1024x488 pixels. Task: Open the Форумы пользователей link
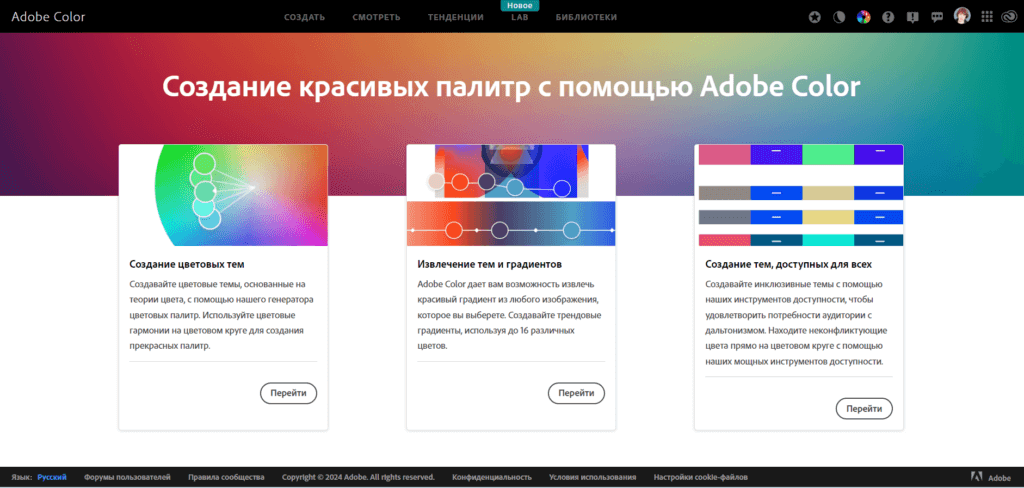pyautogui.click(x=127, y=478)
